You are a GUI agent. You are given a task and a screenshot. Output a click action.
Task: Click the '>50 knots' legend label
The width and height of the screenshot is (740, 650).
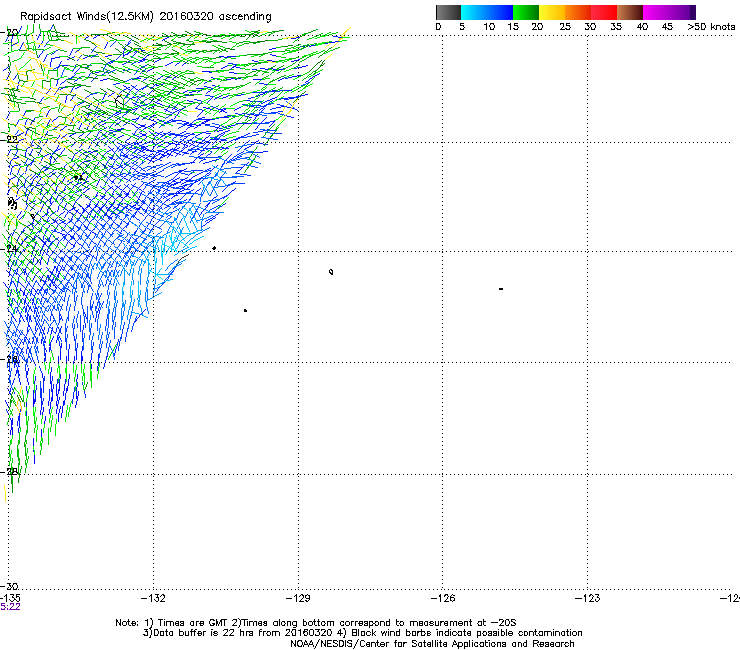[711, 27]
